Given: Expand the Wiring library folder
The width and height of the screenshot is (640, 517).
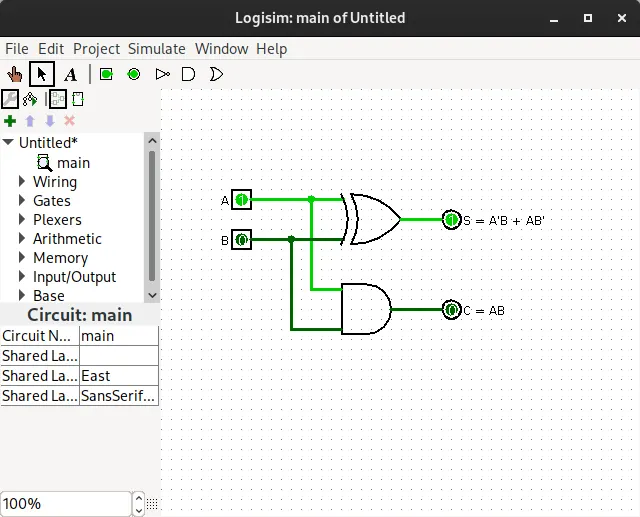Looking at the screenshot, I should [x=22, y=182].
